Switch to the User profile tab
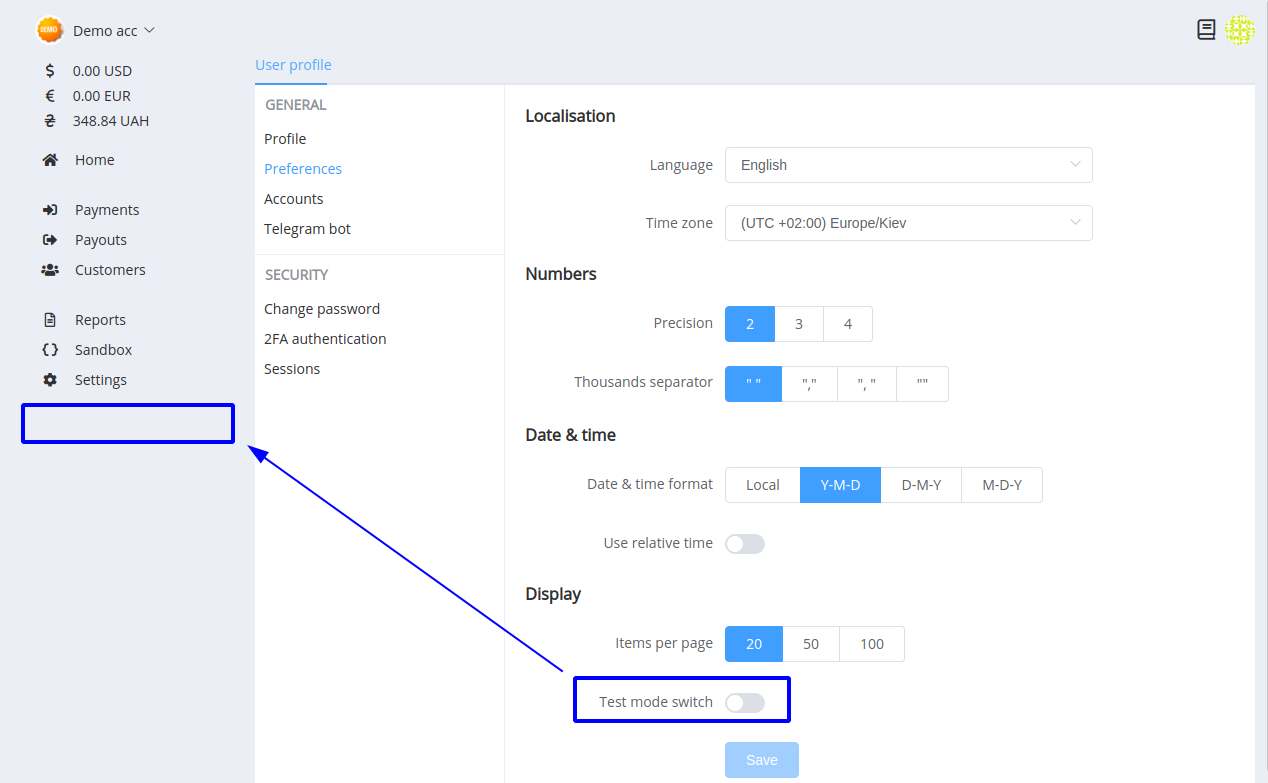Viewport: 1268px width, 783px height. 293,65
